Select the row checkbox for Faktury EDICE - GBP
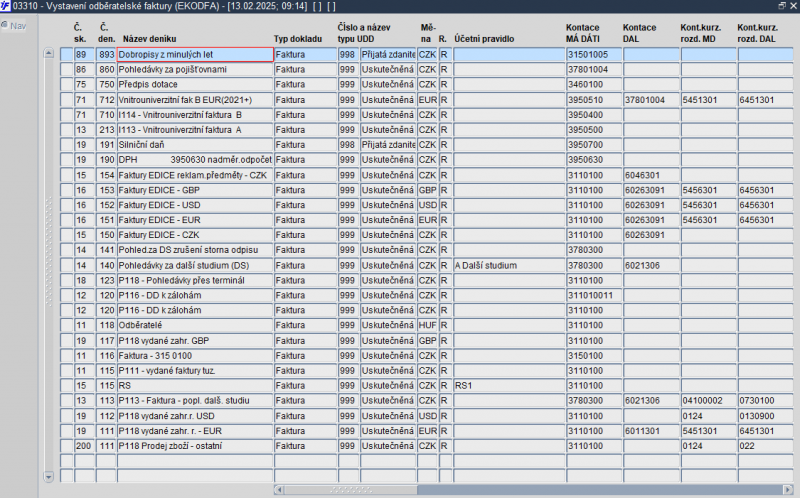Image resolution: width=800 pixels, height=498 pixels. pos(66,190)
